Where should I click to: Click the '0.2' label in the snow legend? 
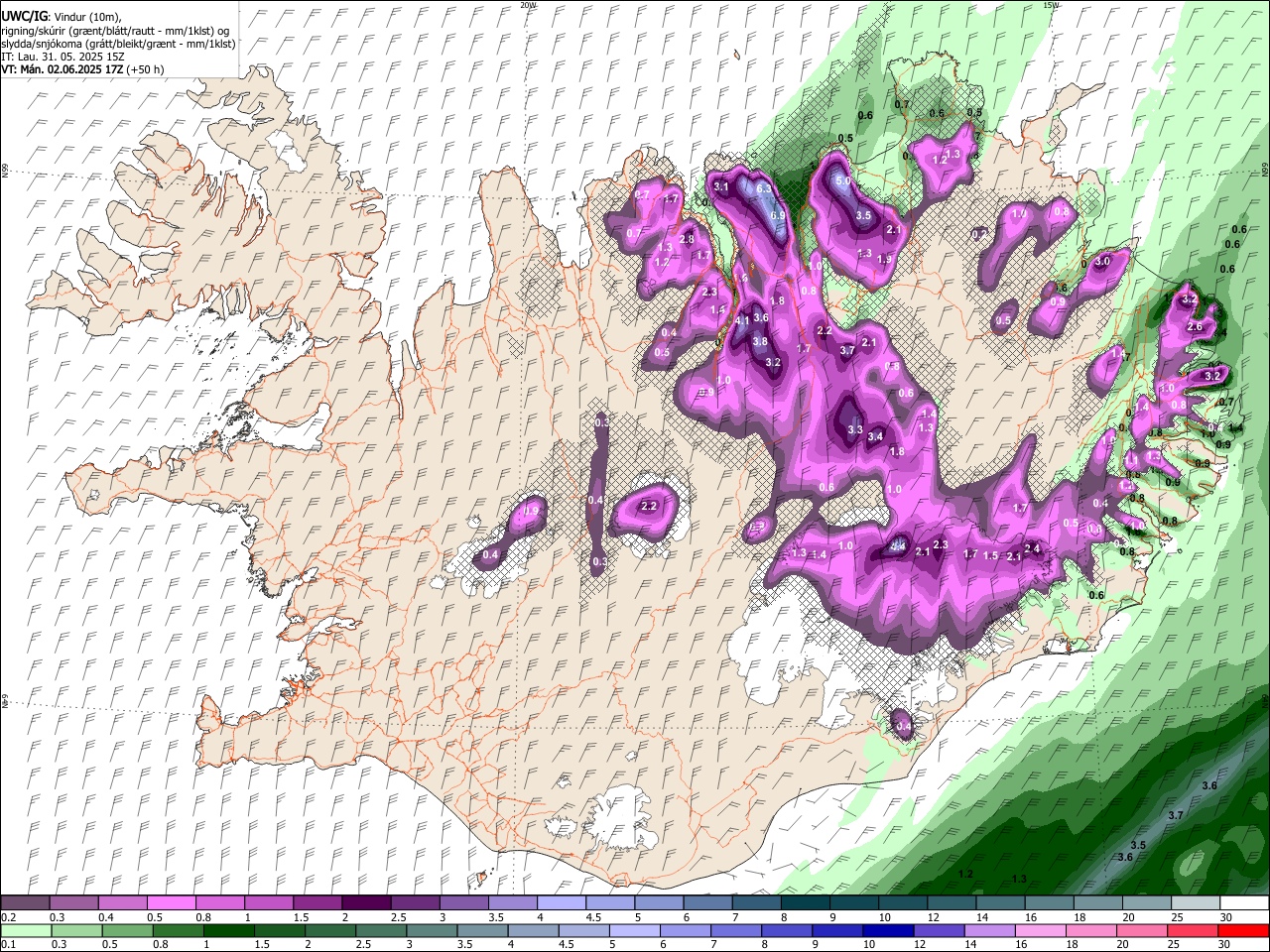[x=8, y=917]
